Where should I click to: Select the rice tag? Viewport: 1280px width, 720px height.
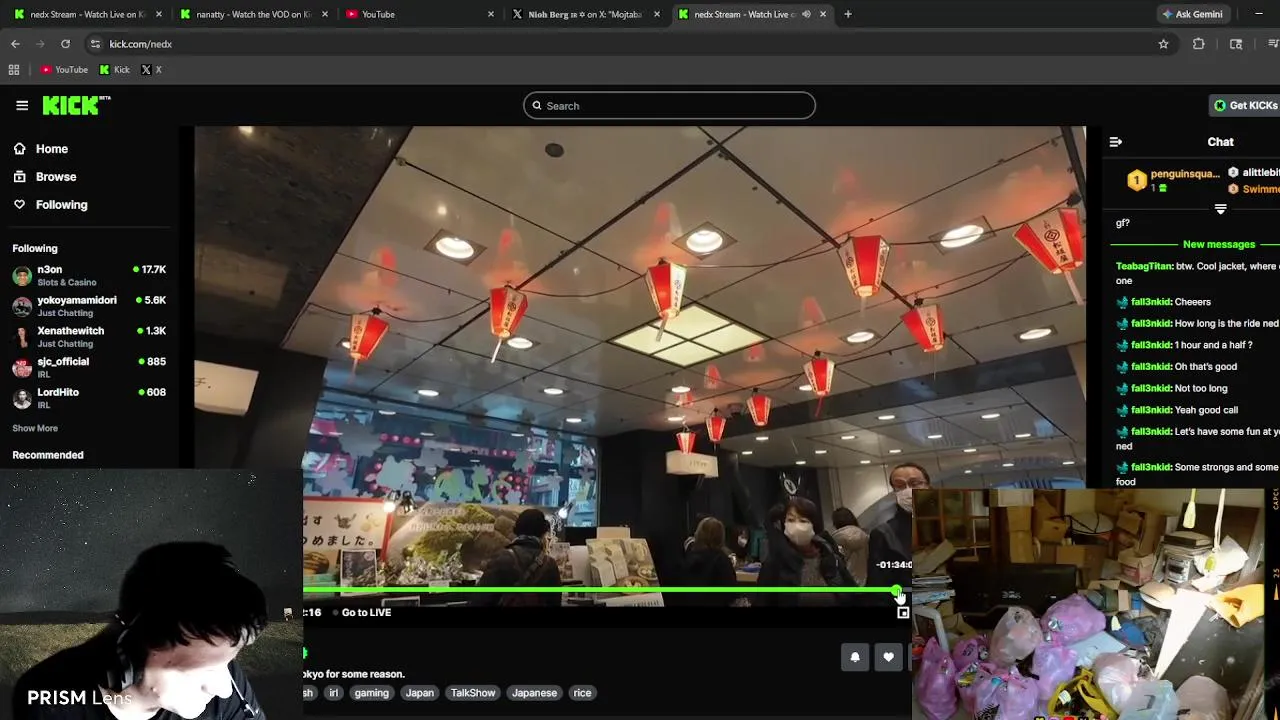582,693
